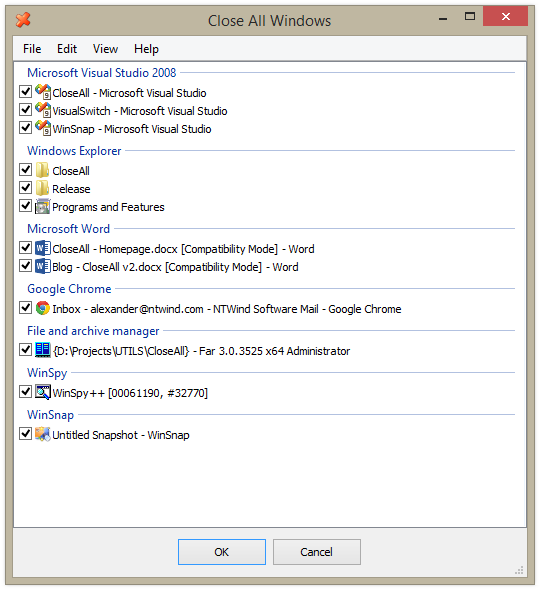Open the View menu

105,49
